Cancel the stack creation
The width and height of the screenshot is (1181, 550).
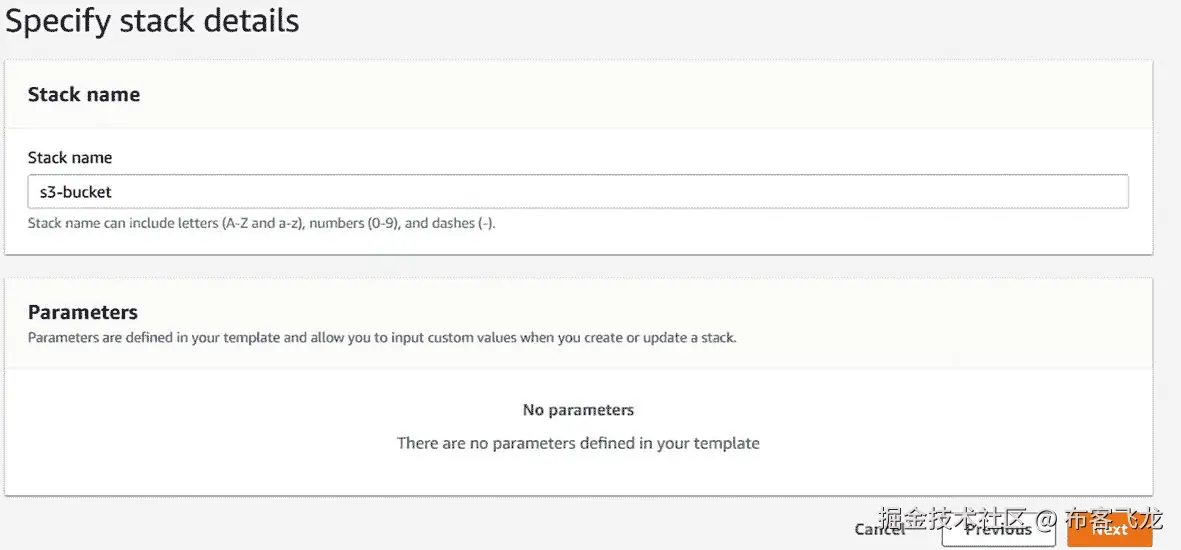880,529
